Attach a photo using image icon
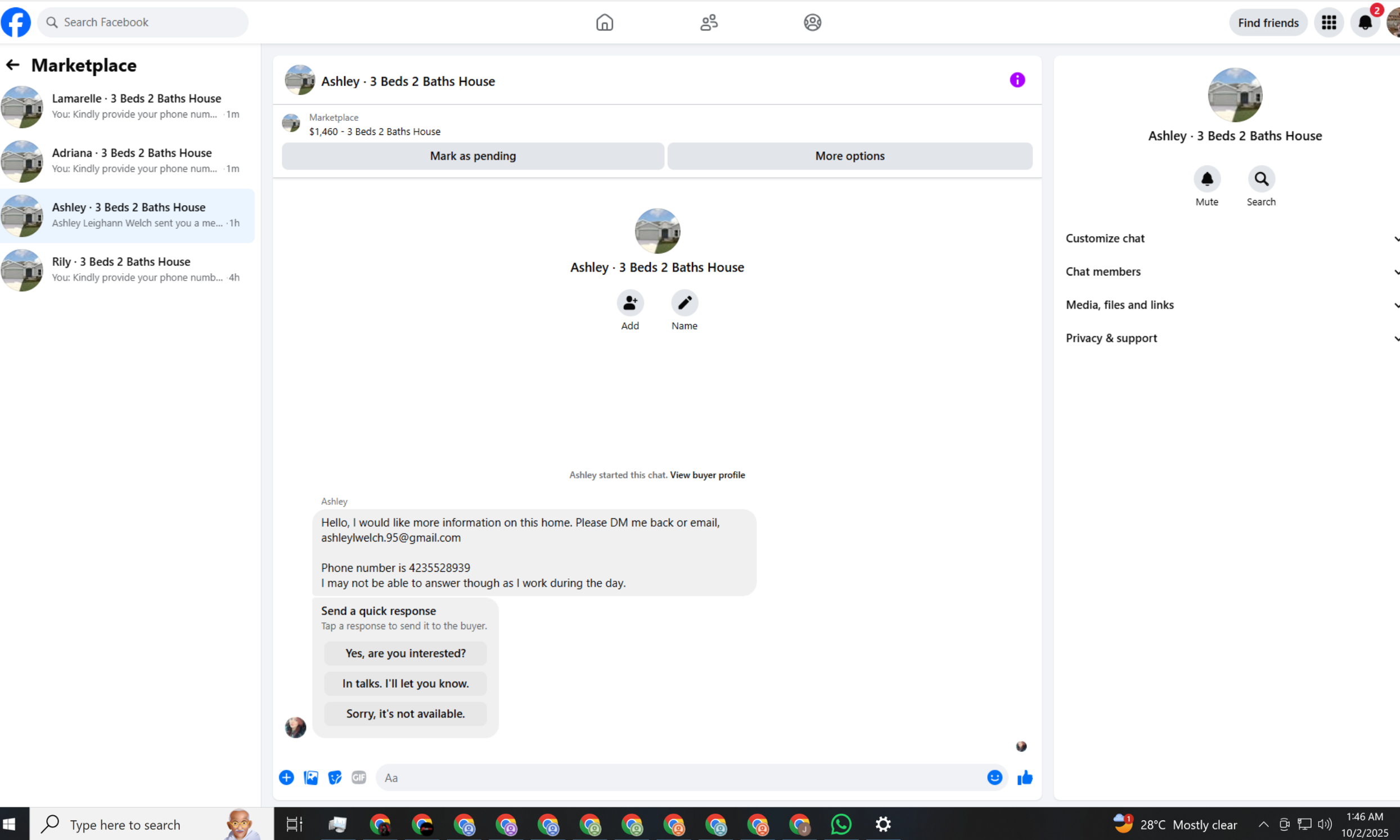This screenshot has width=1400, height=840. [x=311, y=778]
